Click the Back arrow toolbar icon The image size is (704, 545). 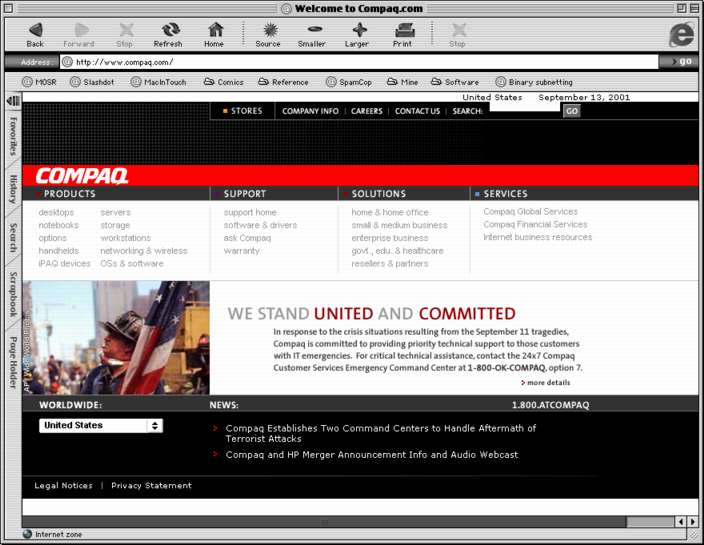pyautogui.click(x=35, y=31)
